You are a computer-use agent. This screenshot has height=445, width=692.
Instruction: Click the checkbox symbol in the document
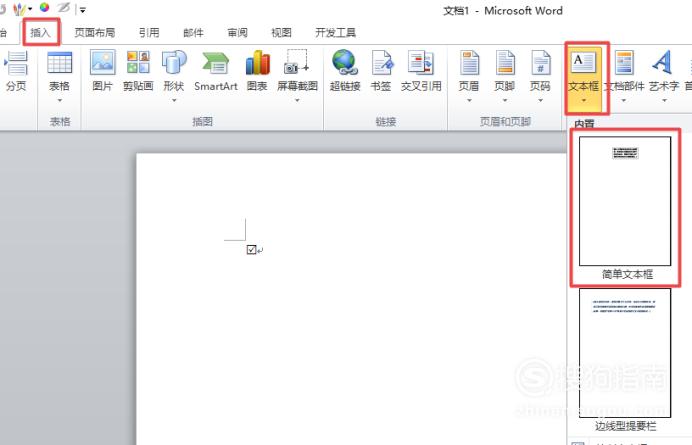point(251,250)
